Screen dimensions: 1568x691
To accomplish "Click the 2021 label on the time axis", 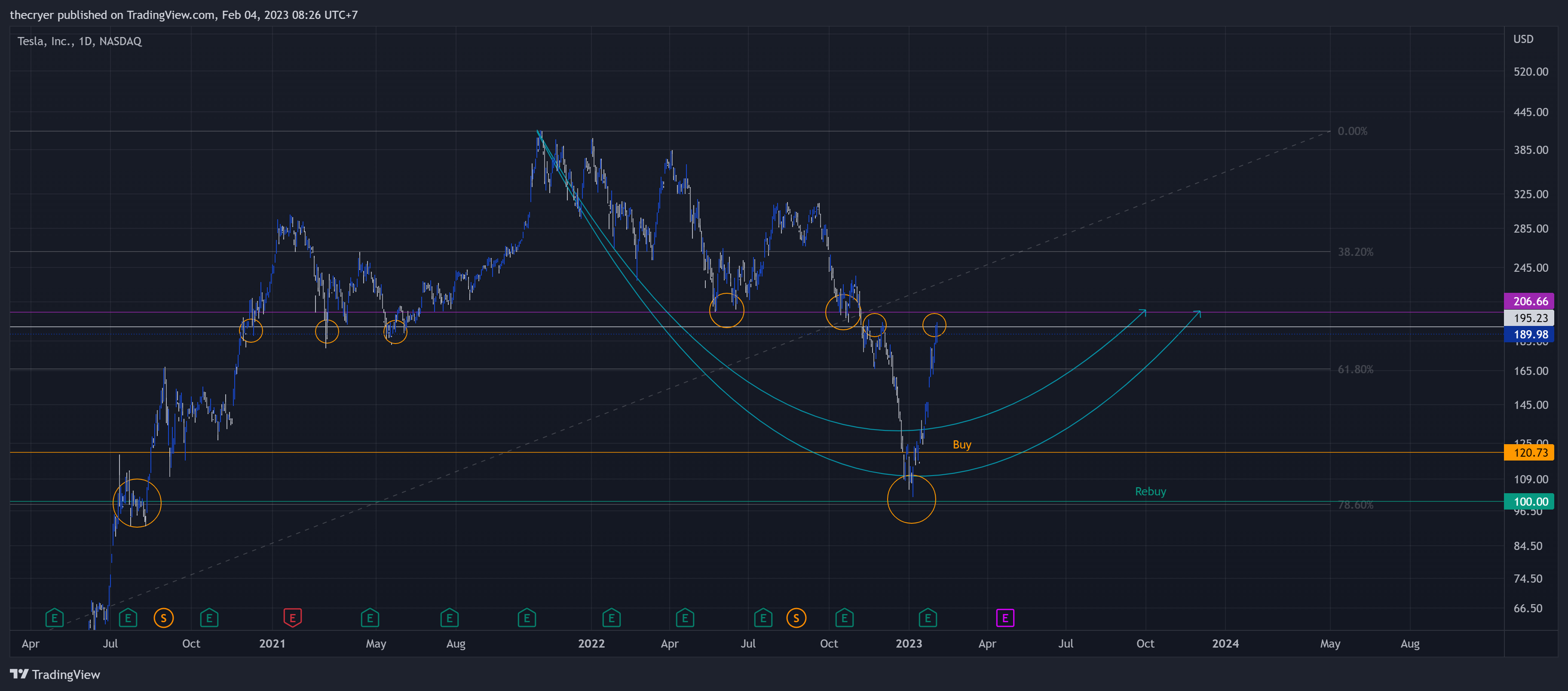I will 272,644.
